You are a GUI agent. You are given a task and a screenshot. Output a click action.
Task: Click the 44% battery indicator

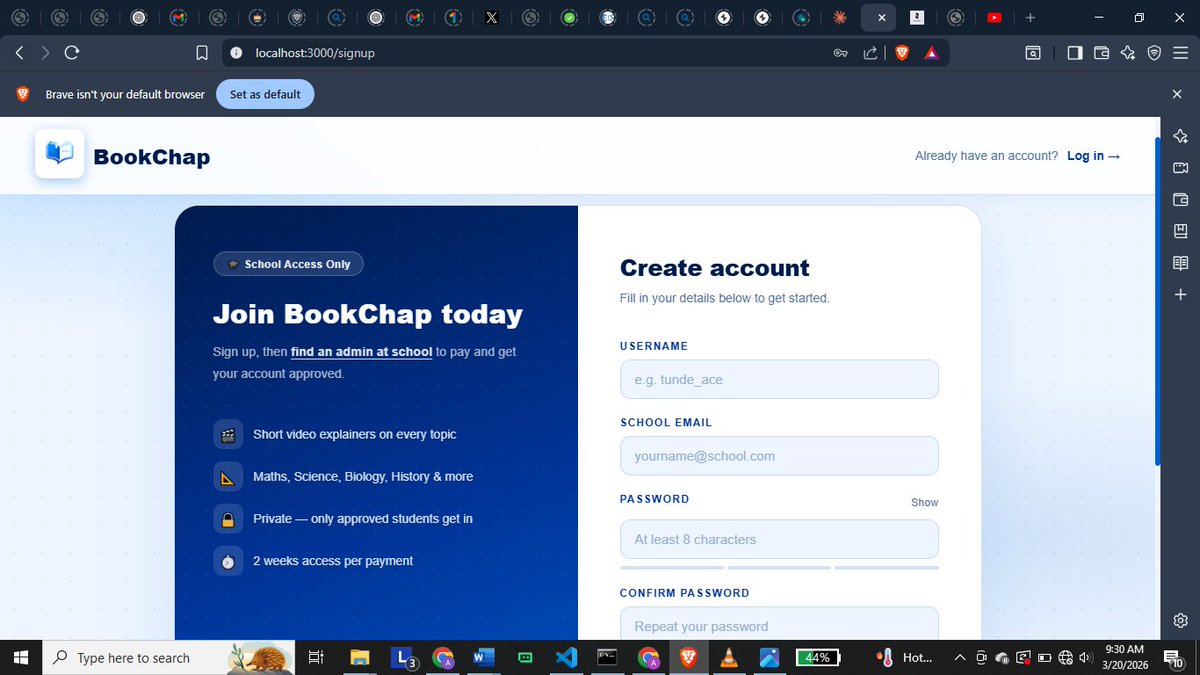[818, 657]
